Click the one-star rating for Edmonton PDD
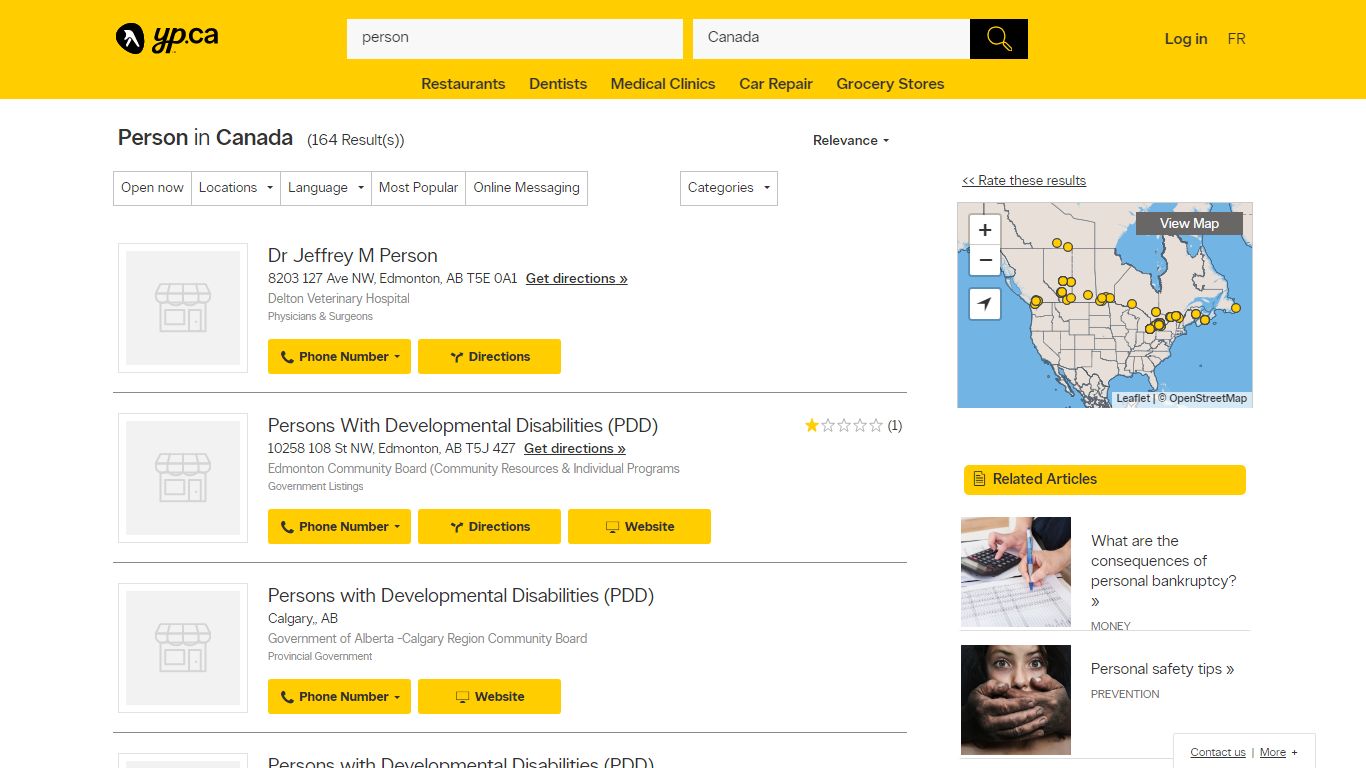The height and width of the screenshot is (768, 1366). [x=844, y=426]
